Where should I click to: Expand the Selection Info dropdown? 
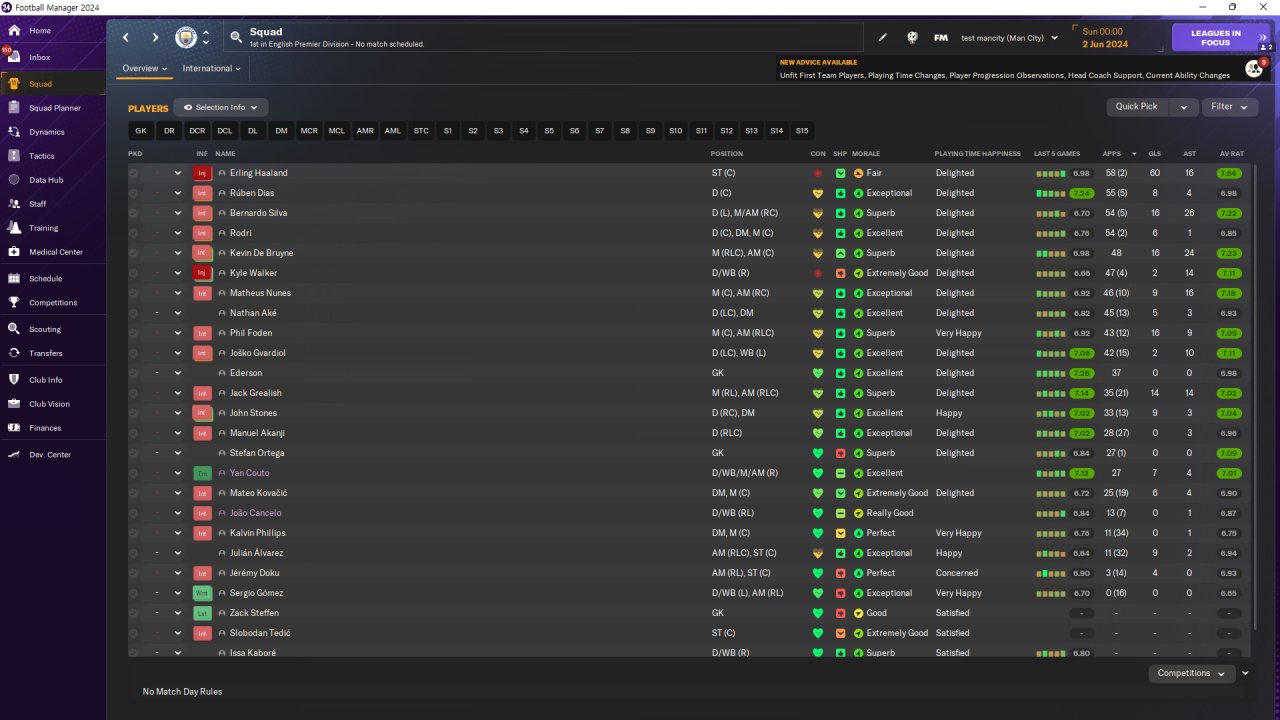tap(220, 107)
